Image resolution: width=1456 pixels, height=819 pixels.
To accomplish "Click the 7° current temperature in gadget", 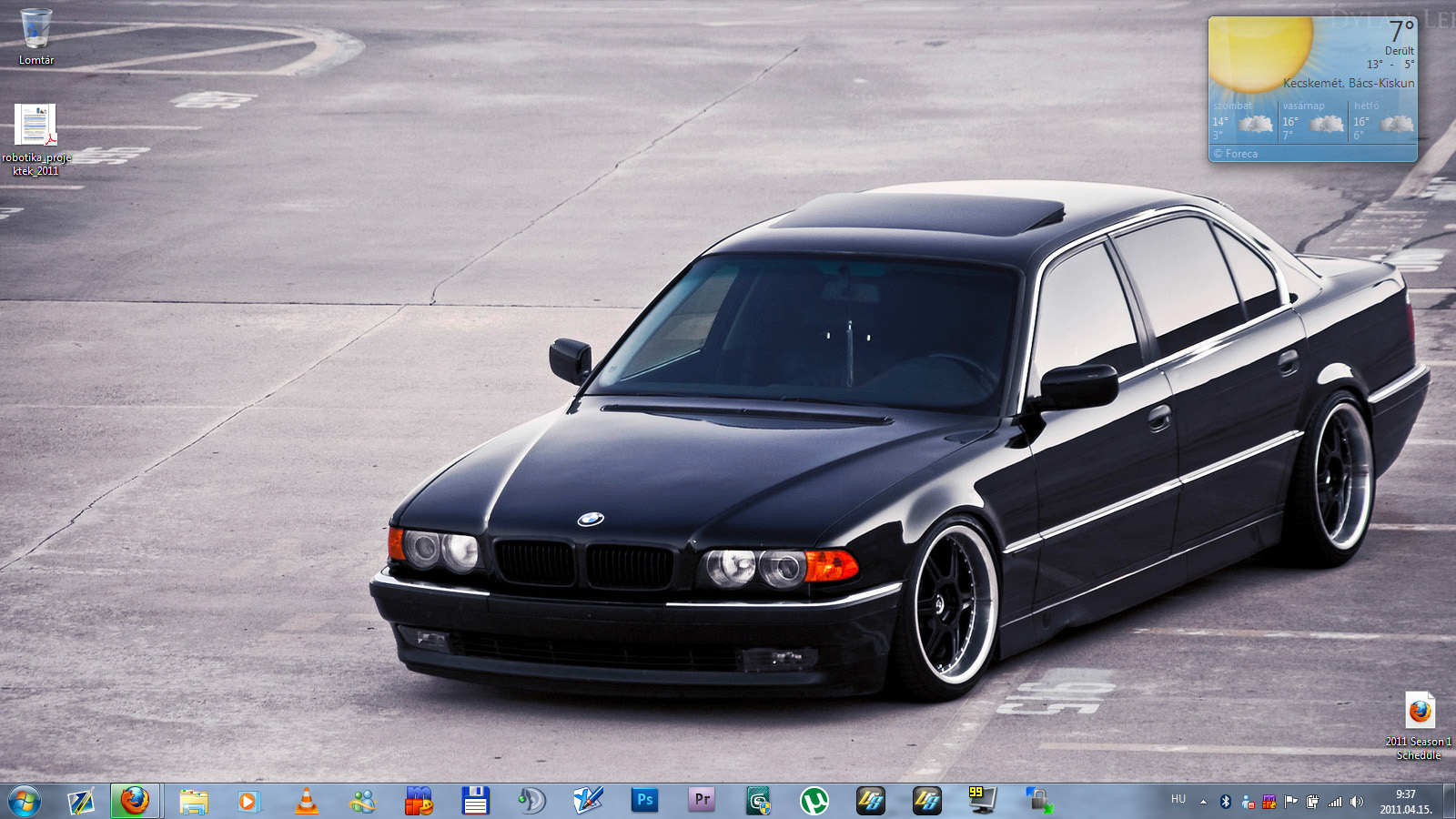I will pos(1401,31).
